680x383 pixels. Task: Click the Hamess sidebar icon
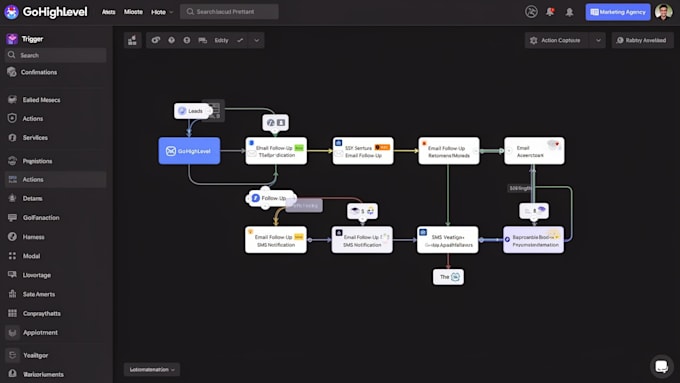[12, 237]
